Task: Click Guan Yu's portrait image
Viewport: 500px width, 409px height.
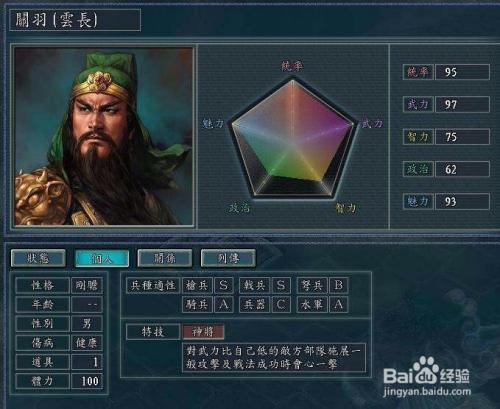Action: click(x=104, y=136)
